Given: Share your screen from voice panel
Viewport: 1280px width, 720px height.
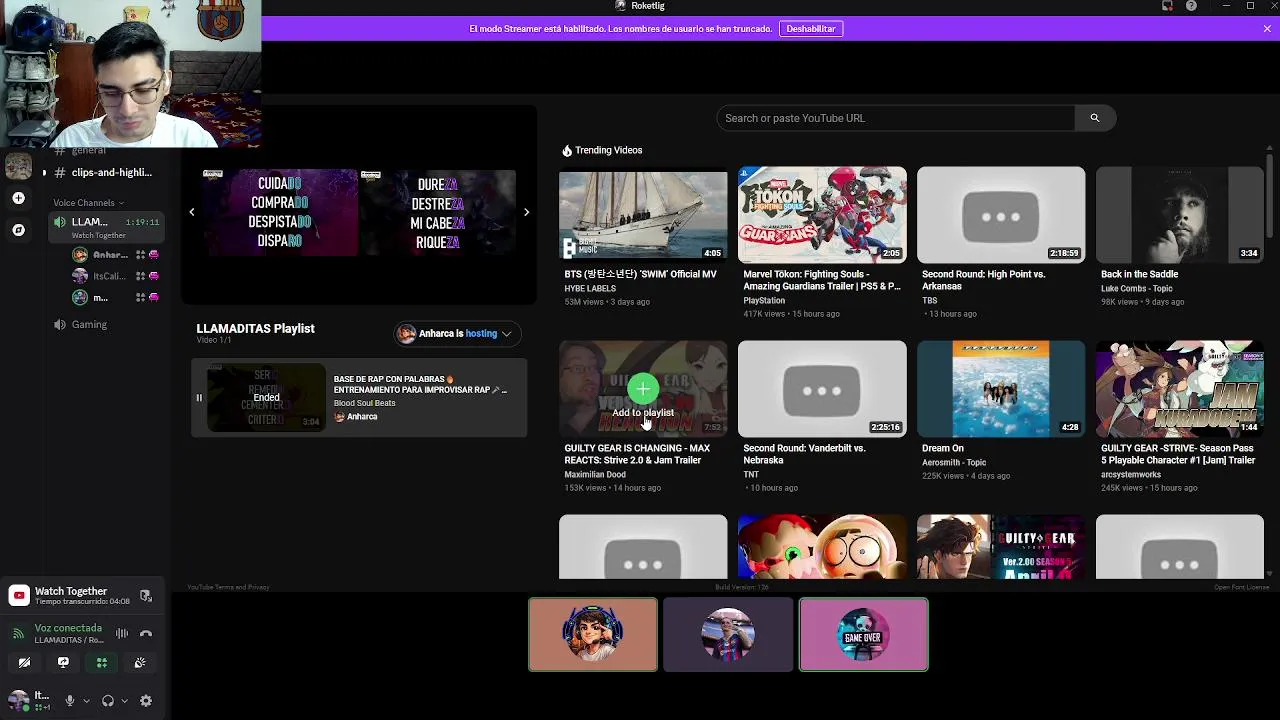Looking at the screenshot, I should [63, 662].
